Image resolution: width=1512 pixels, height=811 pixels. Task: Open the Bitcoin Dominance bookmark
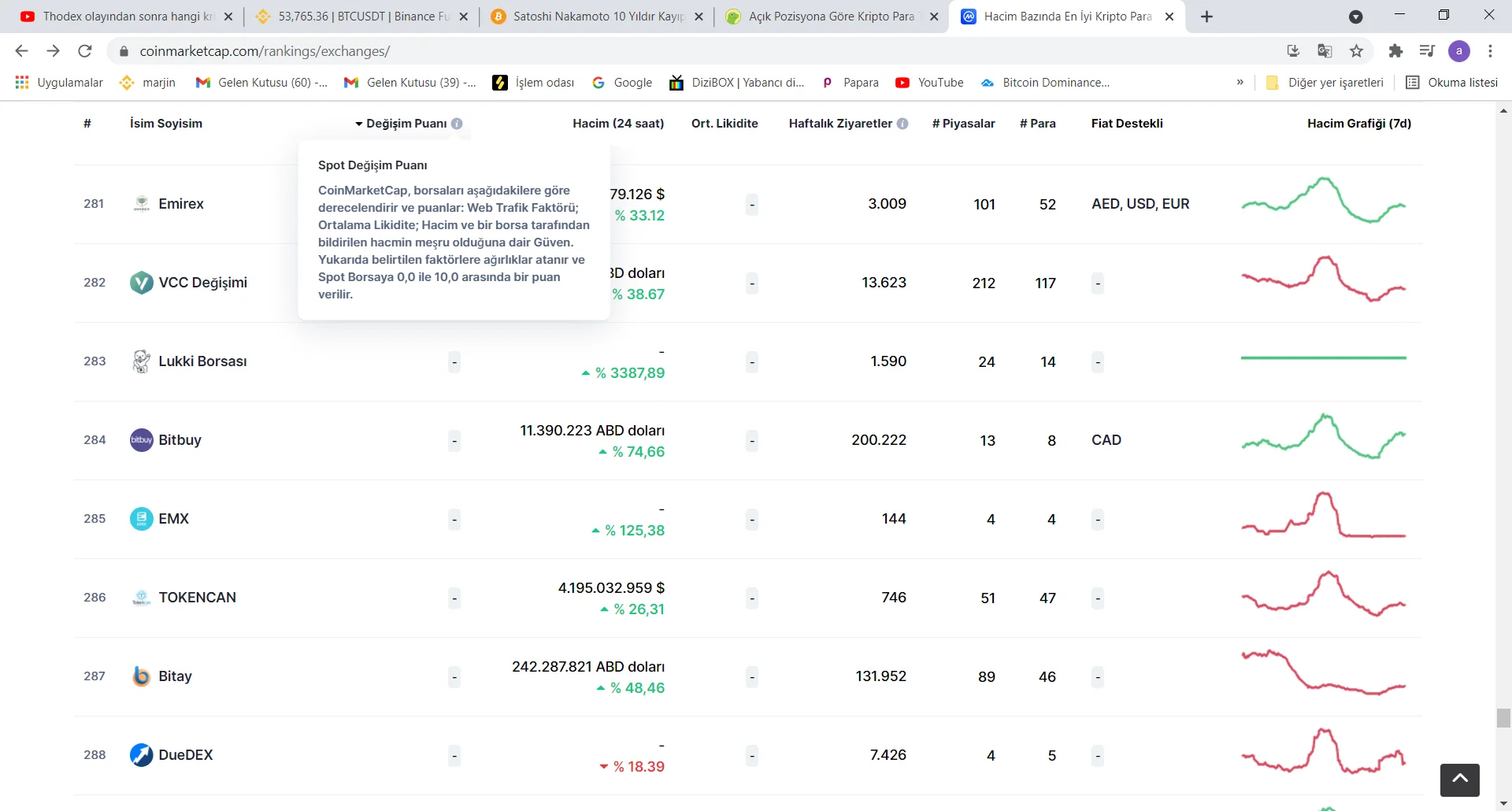click(1046, 83)
